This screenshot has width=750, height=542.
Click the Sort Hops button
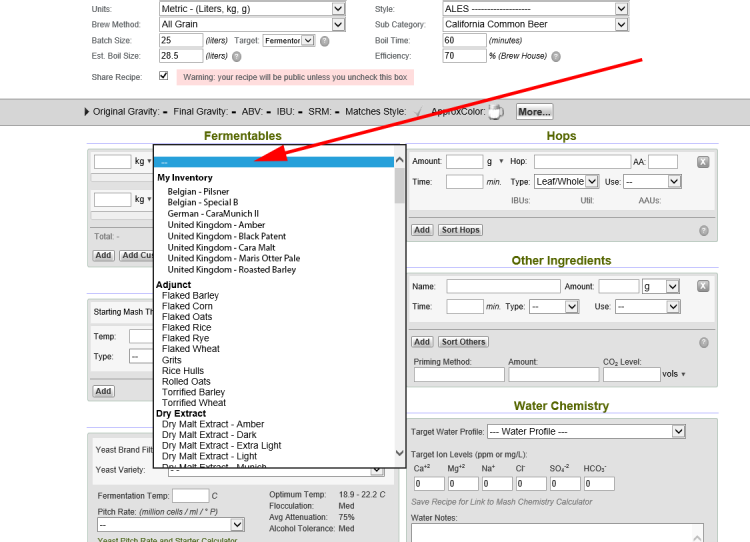click(460, 230)
